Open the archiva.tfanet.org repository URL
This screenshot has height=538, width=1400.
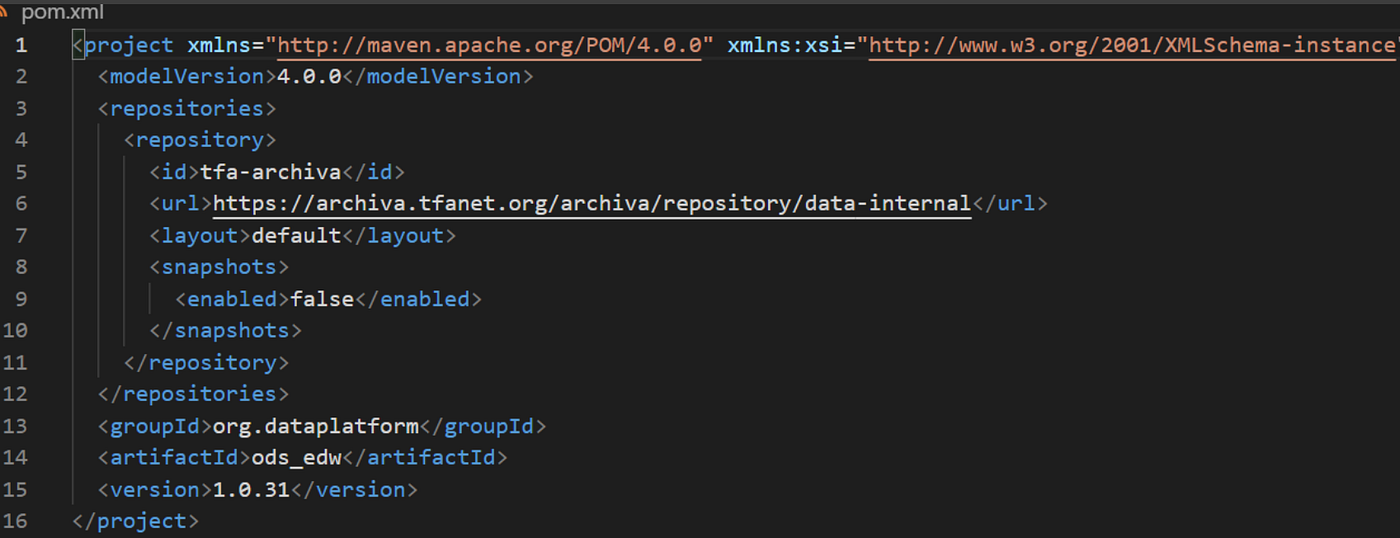(592, 204)
